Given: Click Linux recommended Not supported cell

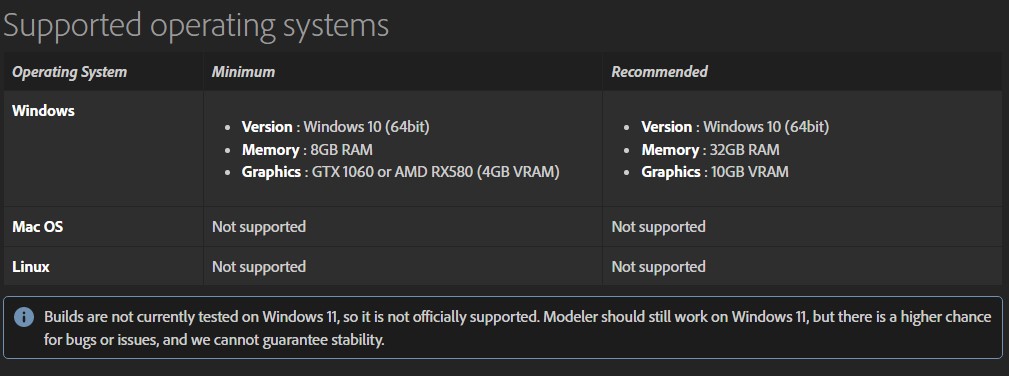Looking at the screenshot, I should click(658, 267).
